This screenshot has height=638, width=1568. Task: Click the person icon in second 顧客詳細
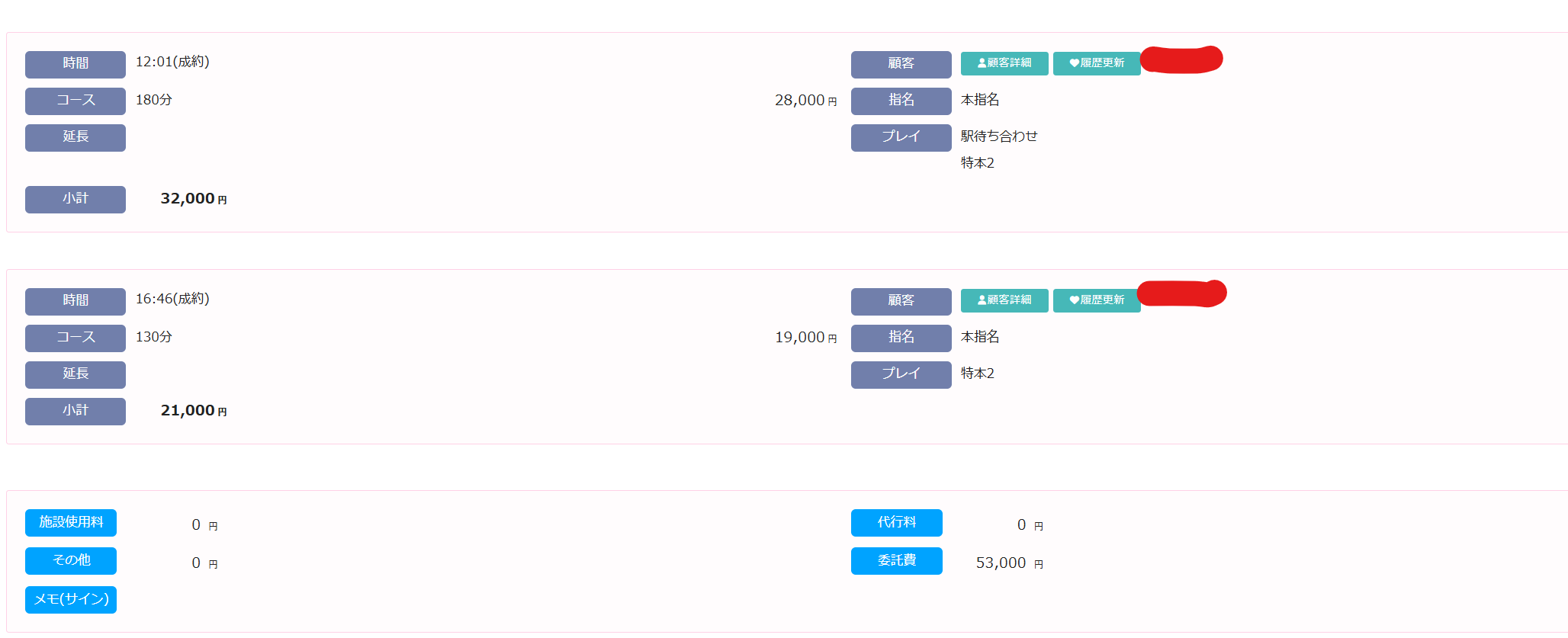coord(982,300)
